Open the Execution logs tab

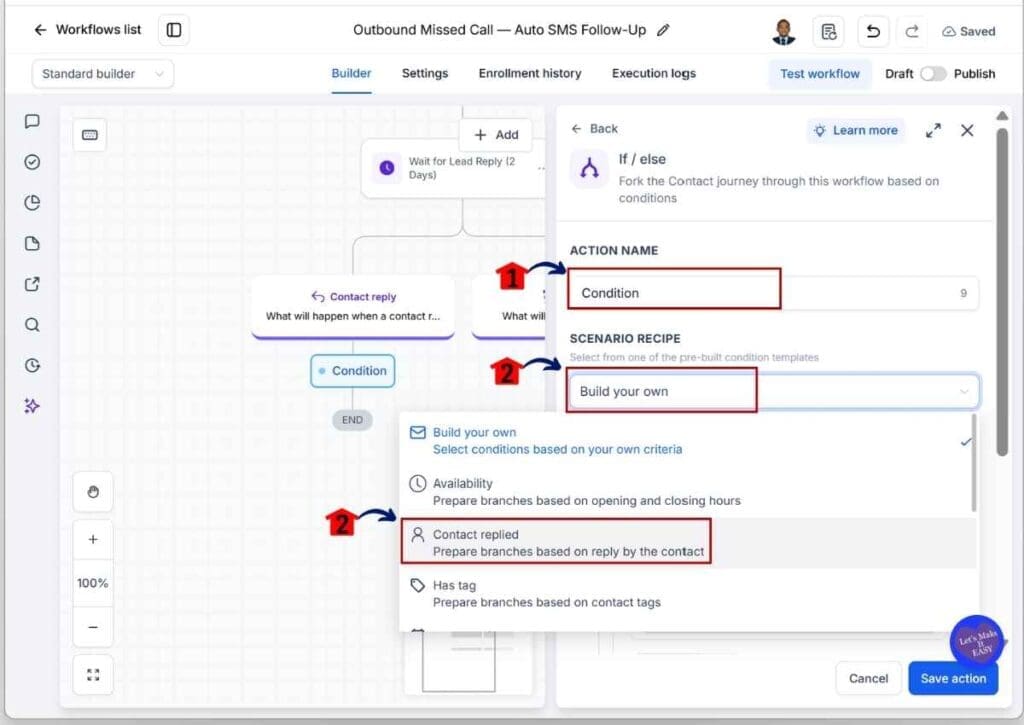(654, 74)
